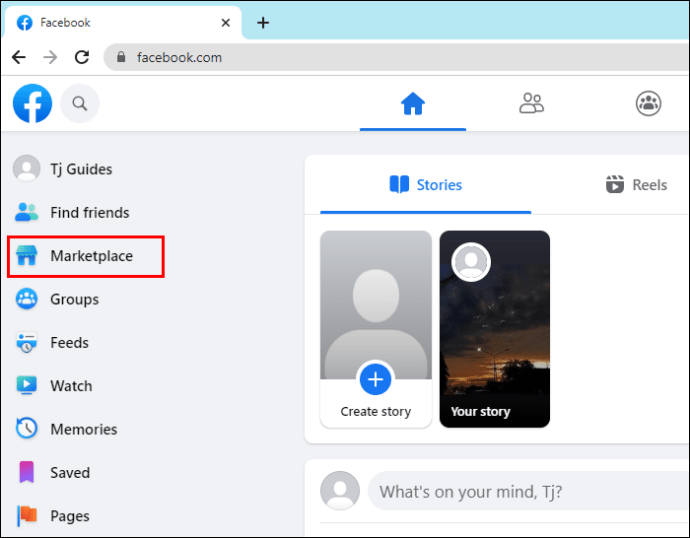Click the browser back arrow
Image resolution: width=690 pixels, height=538 pixels.
pos(19,57)
